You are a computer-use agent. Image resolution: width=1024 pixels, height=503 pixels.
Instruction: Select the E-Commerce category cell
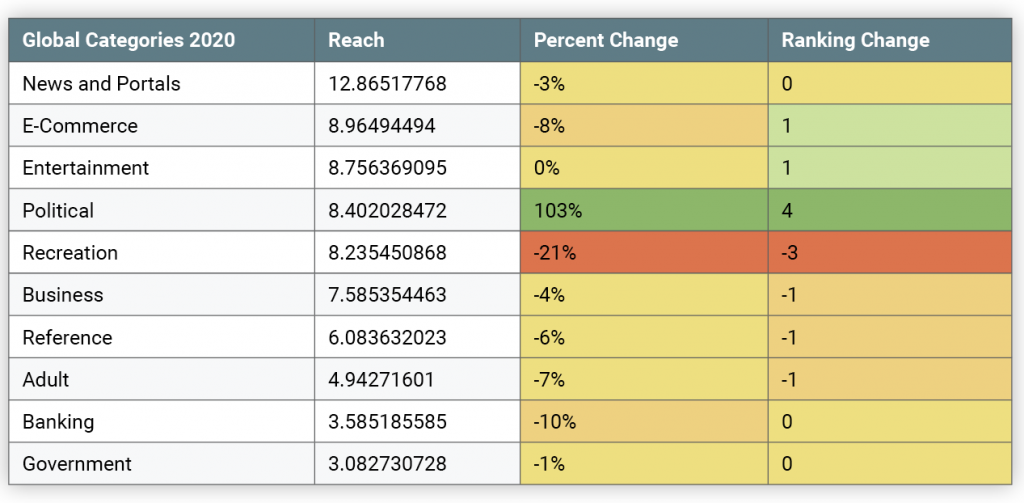point(80,126)
